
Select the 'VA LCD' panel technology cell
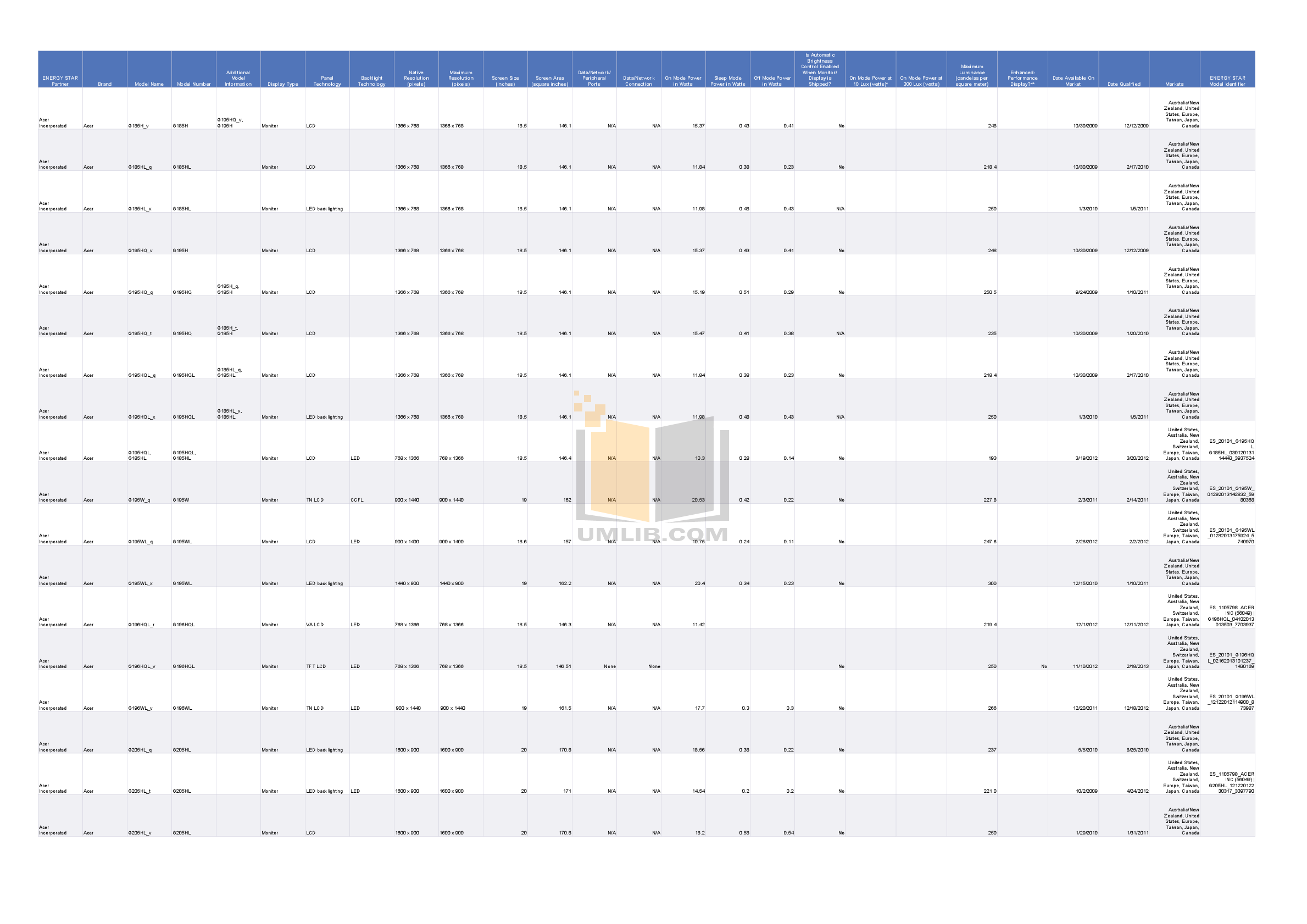(315, 625)
